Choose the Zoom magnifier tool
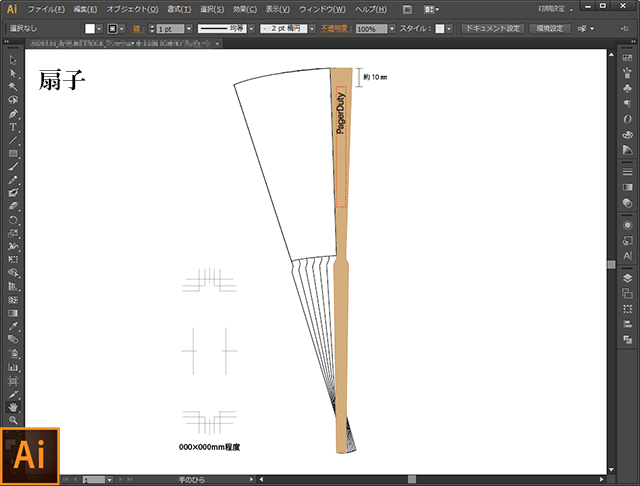The height and width of the screenshot is (486, 640). coord(13,420)
